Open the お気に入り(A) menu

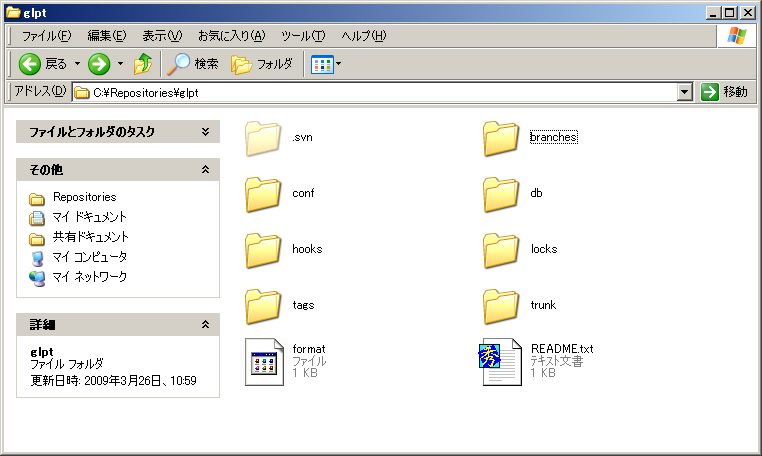point(231,35)
